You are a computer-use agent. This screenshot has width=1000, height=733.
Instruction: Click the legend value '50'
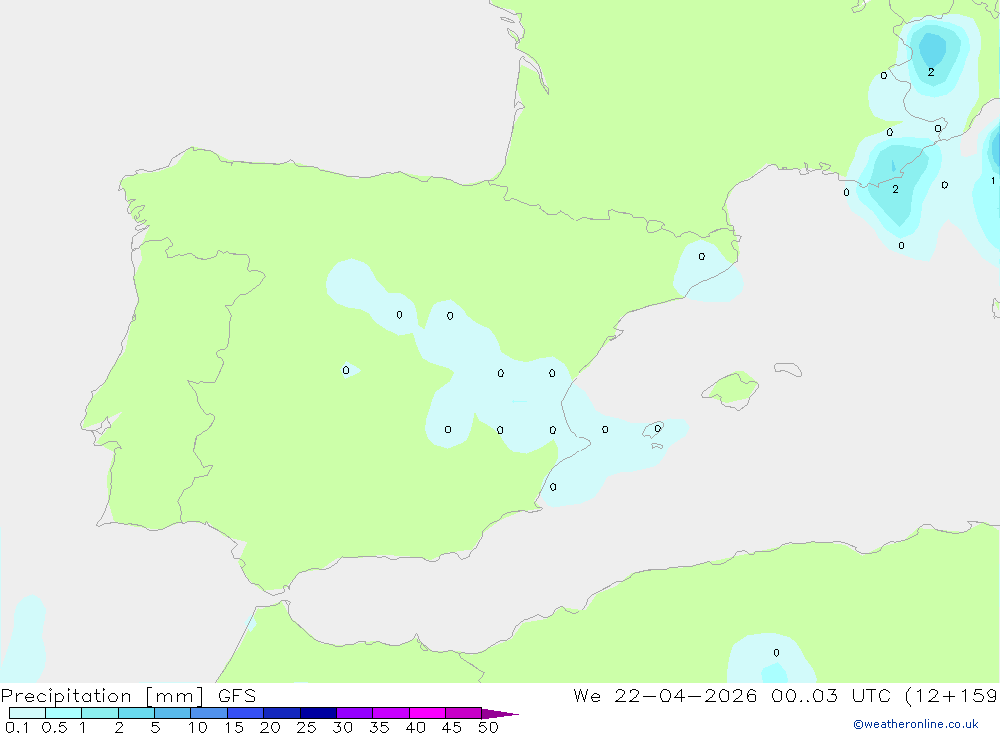488,727
